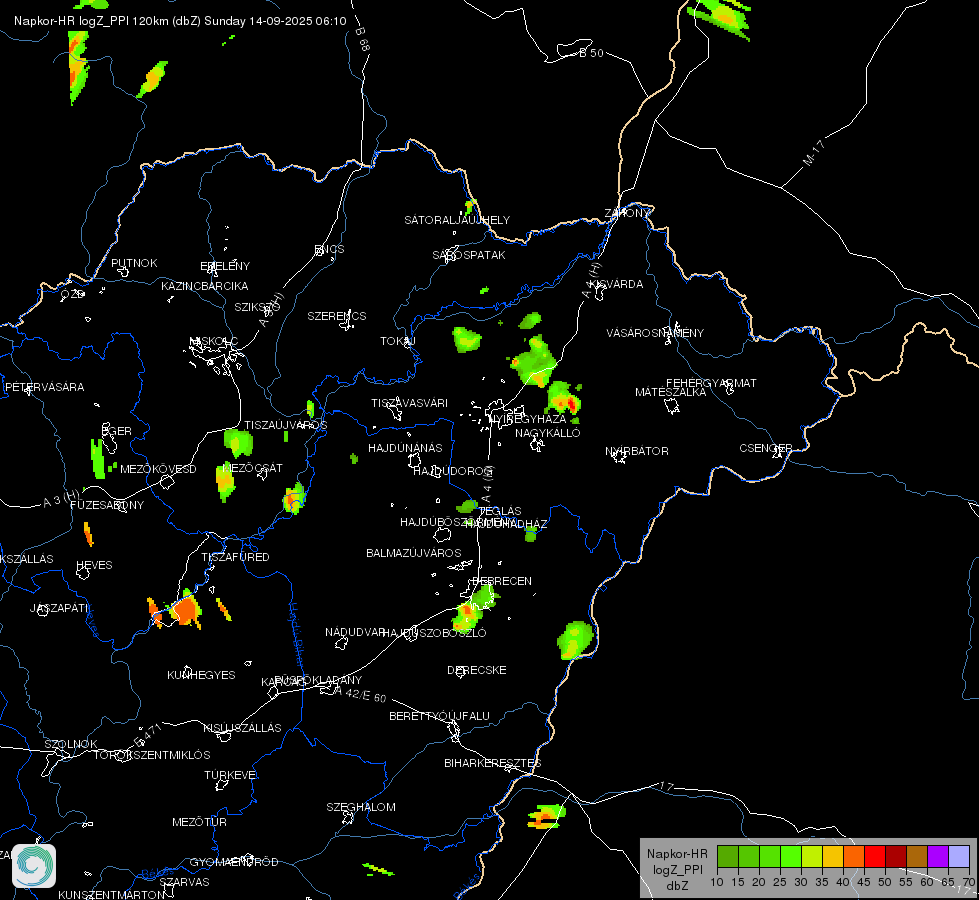The width and height of the screenshot is (979, 900).
Task: Click the SZEGHALOM label
Action: 361,807
